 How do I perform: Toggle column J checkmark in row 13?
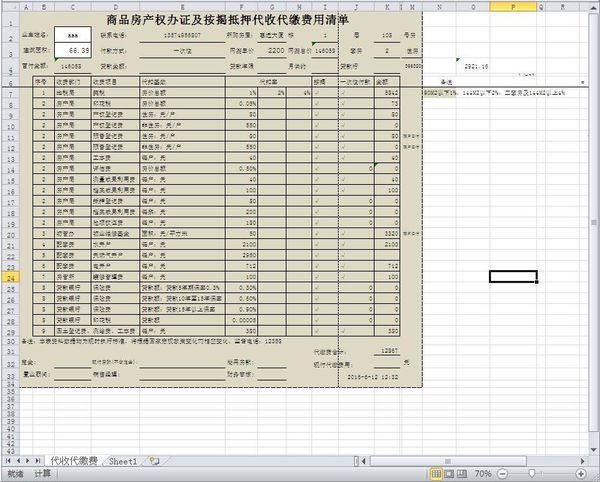point(343,158)
